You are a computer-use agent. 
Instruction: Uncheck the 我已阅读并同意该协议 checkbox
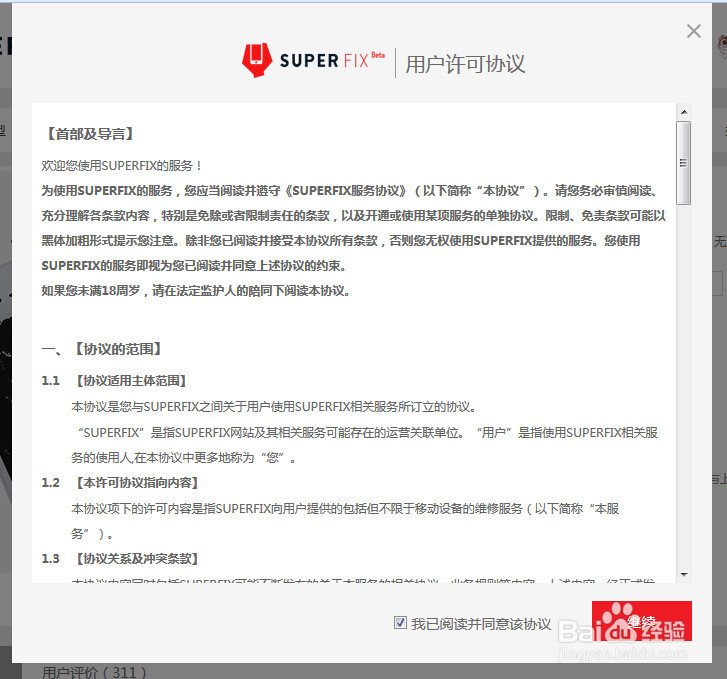click(x=400, y=622)
